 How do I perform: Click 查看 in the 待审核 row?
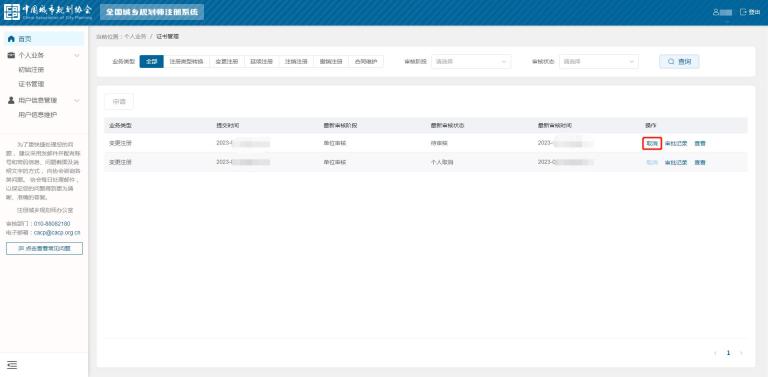pyautogui.click(x=700, y=143)
